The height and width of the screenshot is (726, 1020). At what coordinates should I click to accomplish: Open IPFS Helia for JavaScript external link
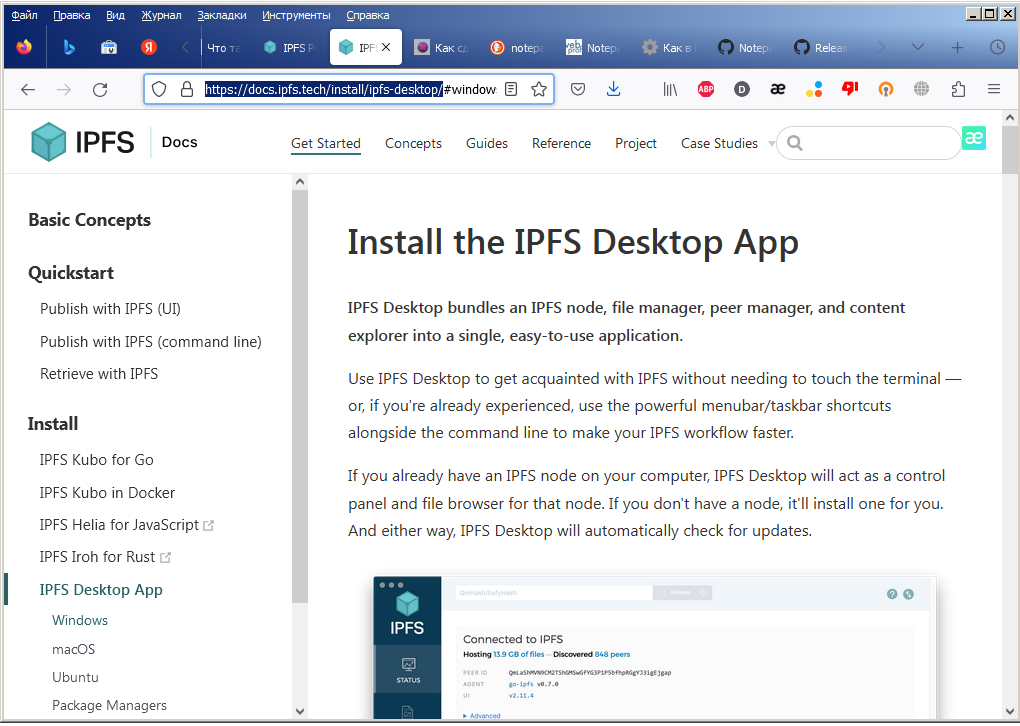[x=126, y=524]
